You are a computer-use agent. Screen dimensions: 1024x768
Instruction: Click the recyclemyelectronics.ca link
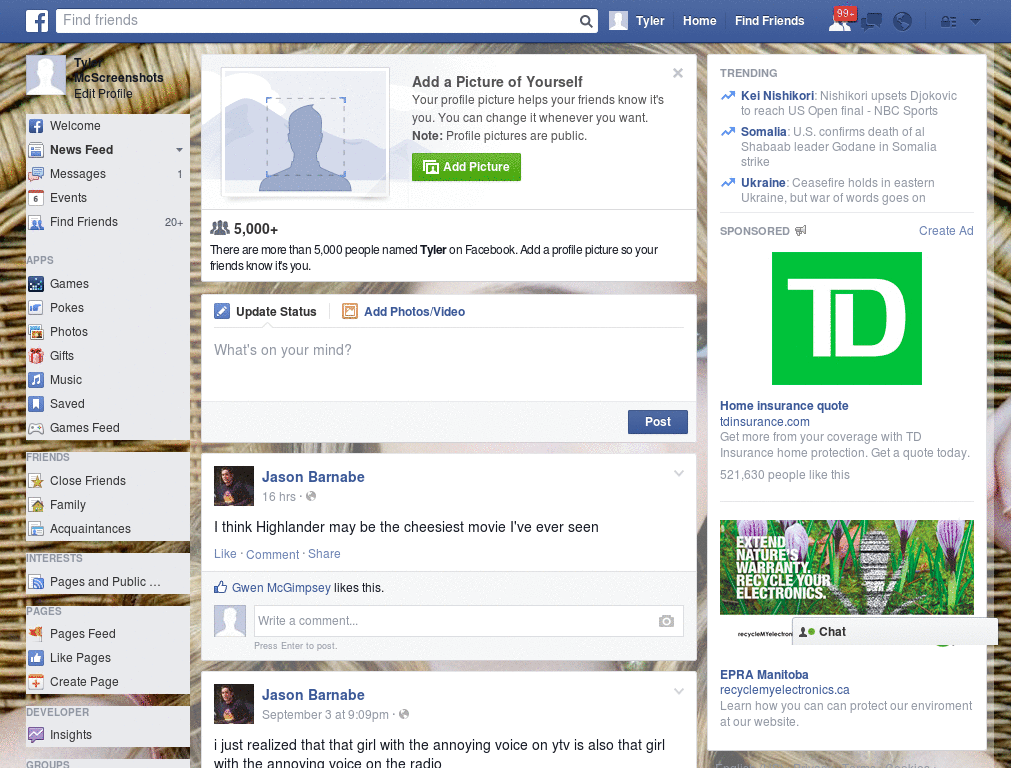click(784, 690)
